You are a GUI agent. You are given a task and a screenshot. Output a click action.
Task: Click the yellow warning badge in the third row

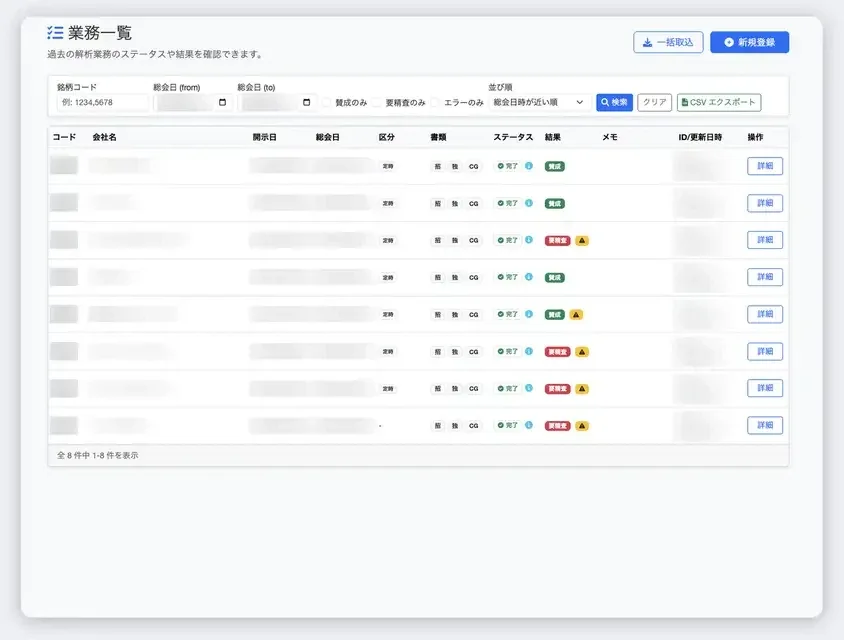point(582,241)
